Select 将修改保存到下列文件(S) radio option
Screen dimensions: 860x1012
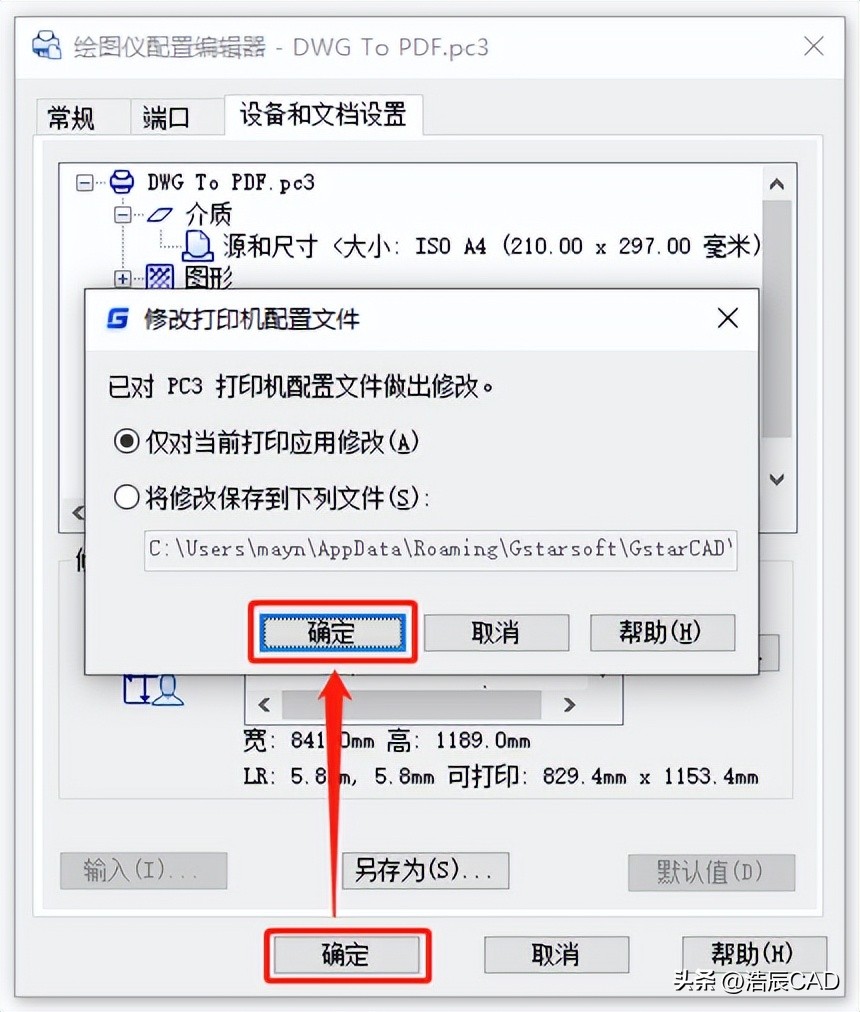tap(127, 498)
